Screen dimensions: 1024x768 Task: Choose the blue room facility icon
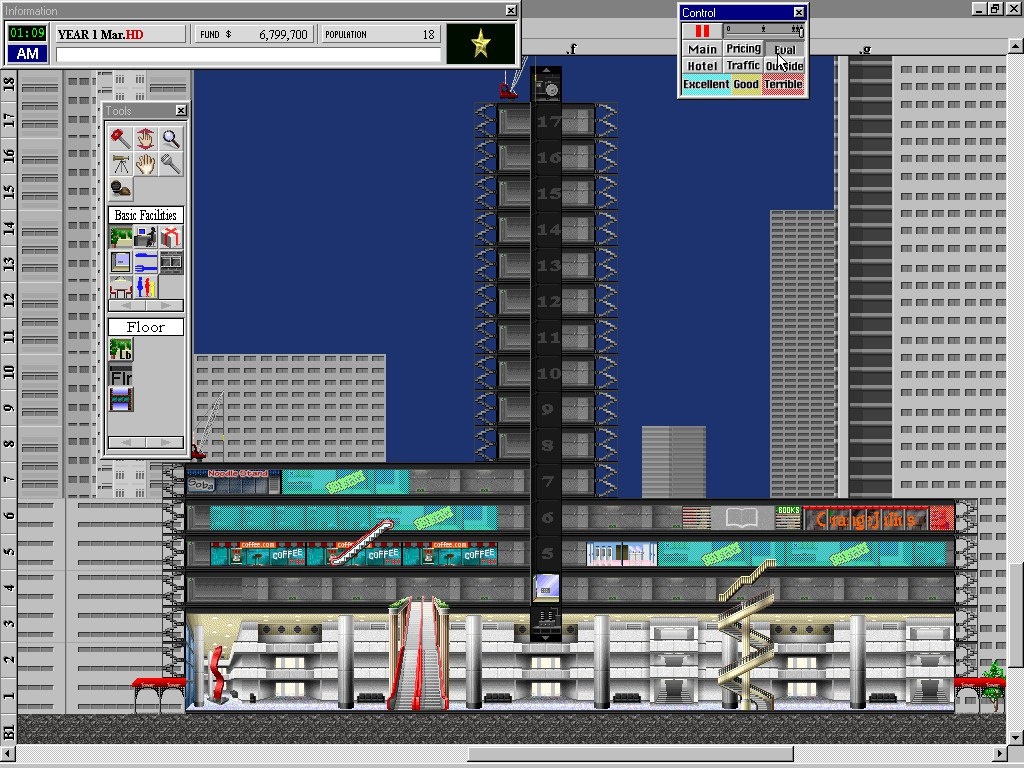tap(121, 262)
